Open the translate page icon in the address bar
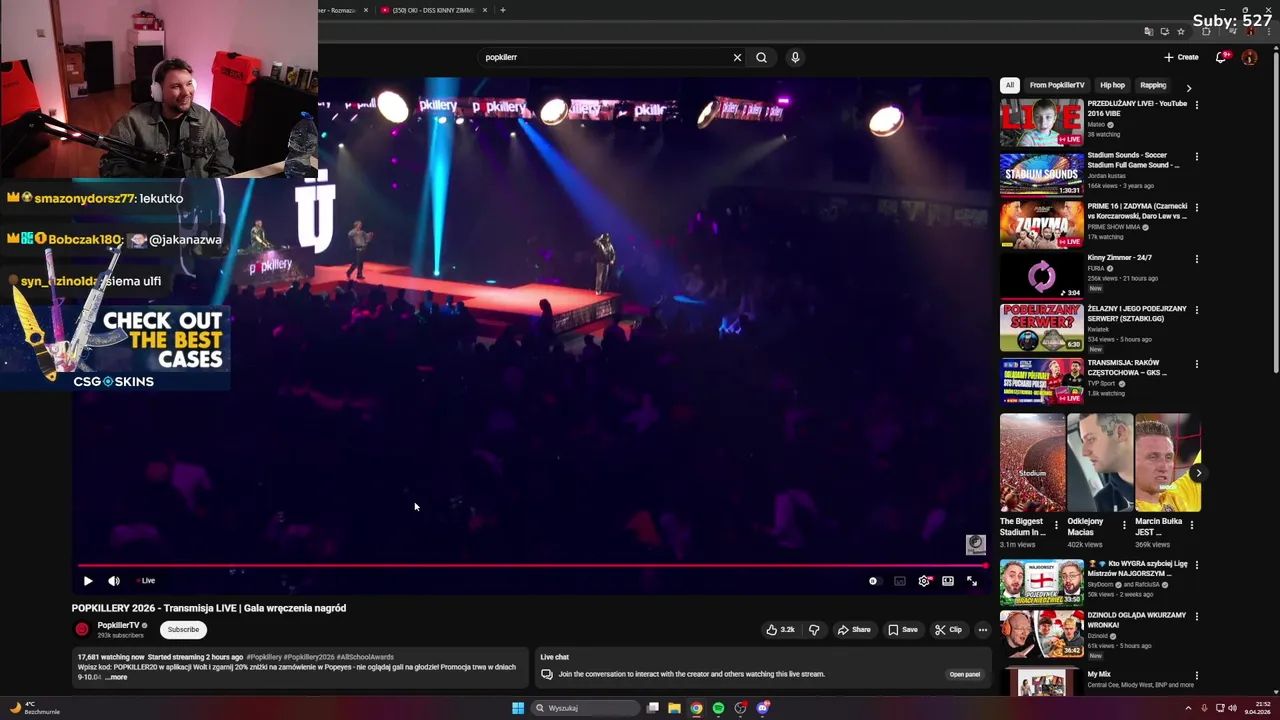The height and width of the screenshot is (720, 1280). pos(1149,32)
